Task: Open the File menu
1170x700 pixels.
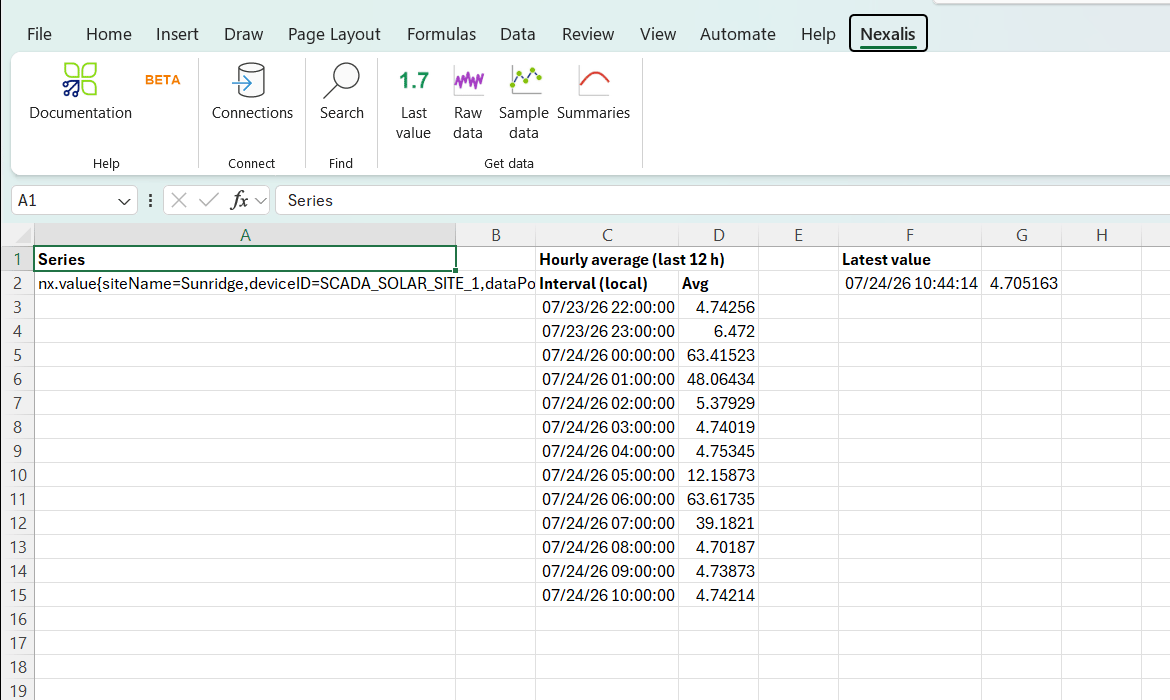Action: tap(40, 34)
